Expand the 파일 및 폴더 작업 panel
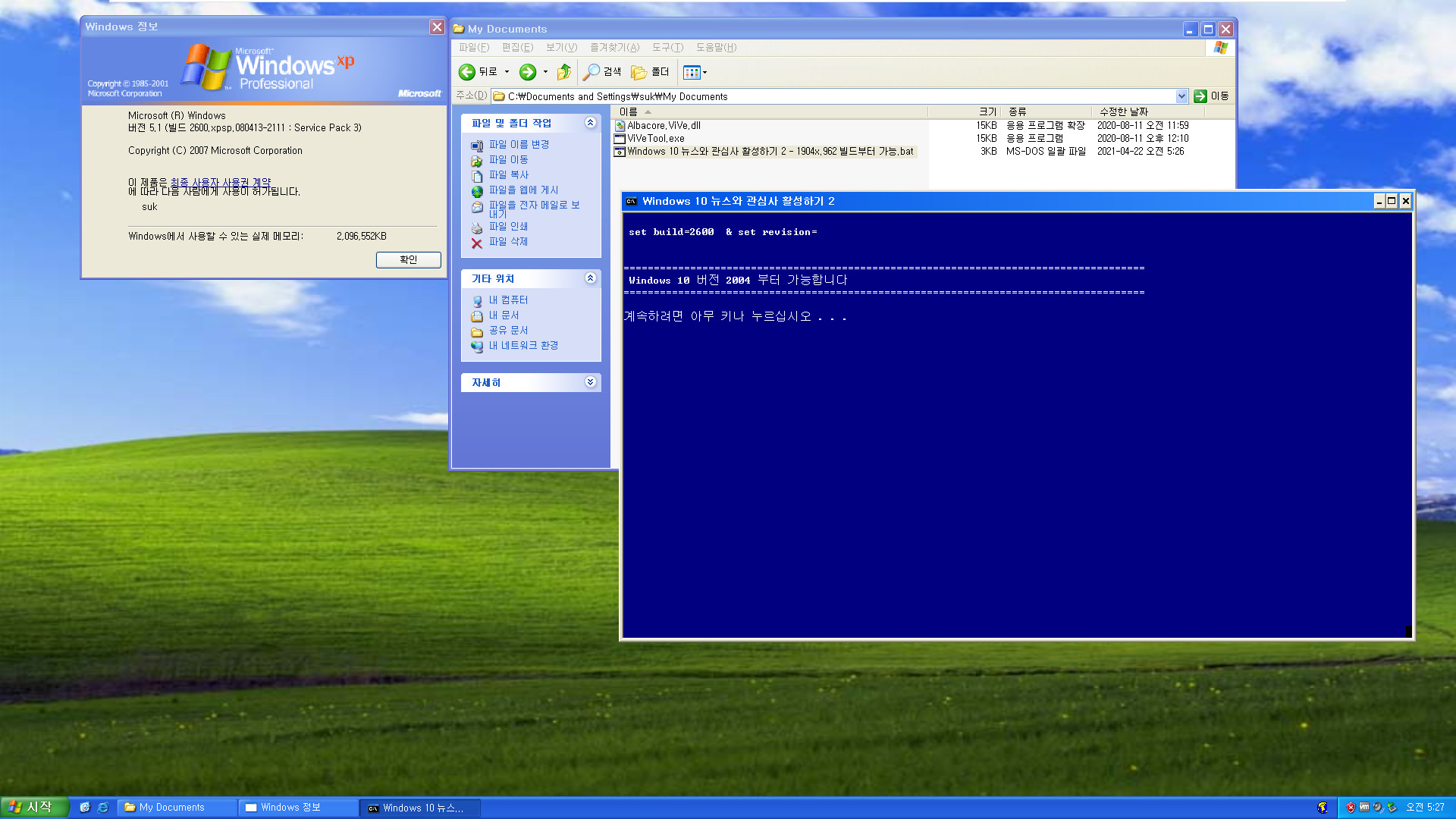The width and height of the screenshot is (1456, 819). [x=590, y=122]
